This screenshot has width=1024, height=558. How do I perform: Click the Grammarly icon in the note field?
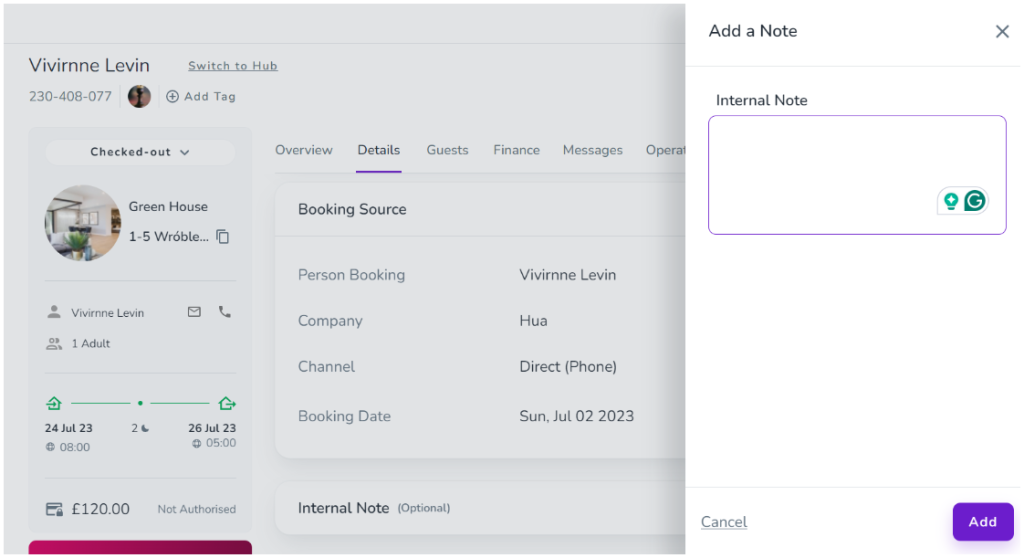tap(974, 201)
